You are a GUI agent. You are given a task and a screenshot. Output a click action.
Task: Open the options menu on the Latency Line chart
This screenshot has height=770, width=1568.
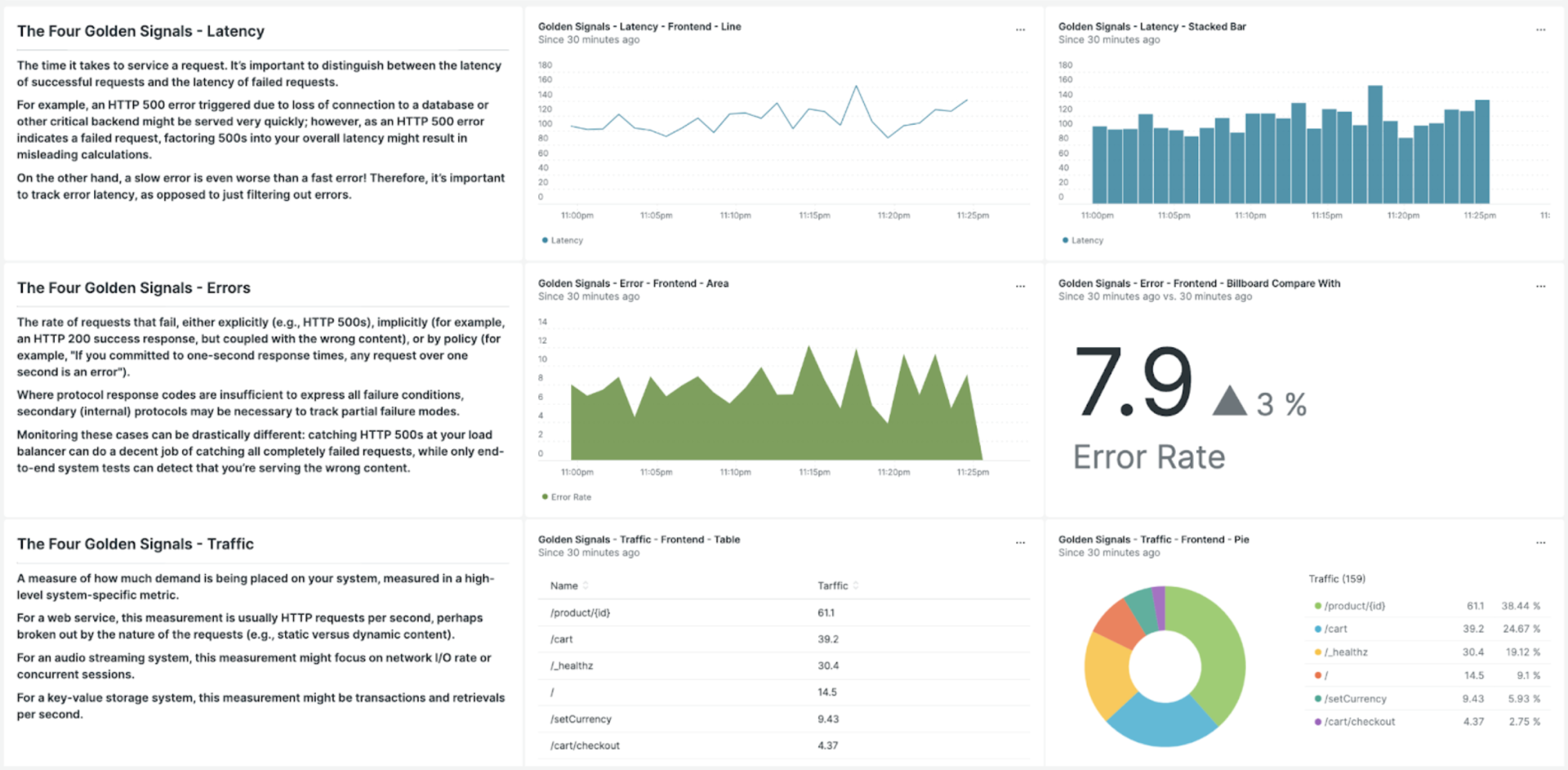coord(1020,29)
